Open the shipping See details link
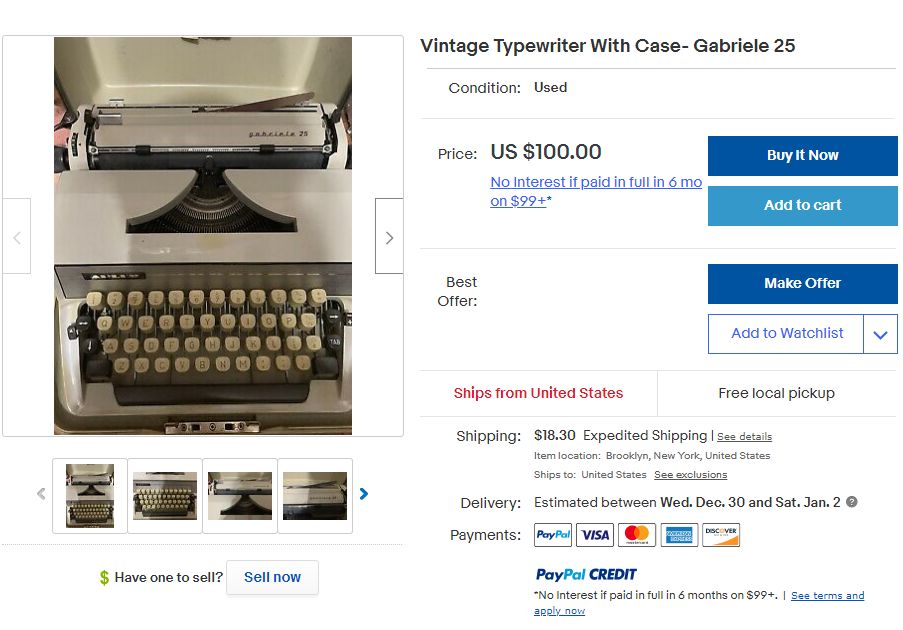 point(744,437)
